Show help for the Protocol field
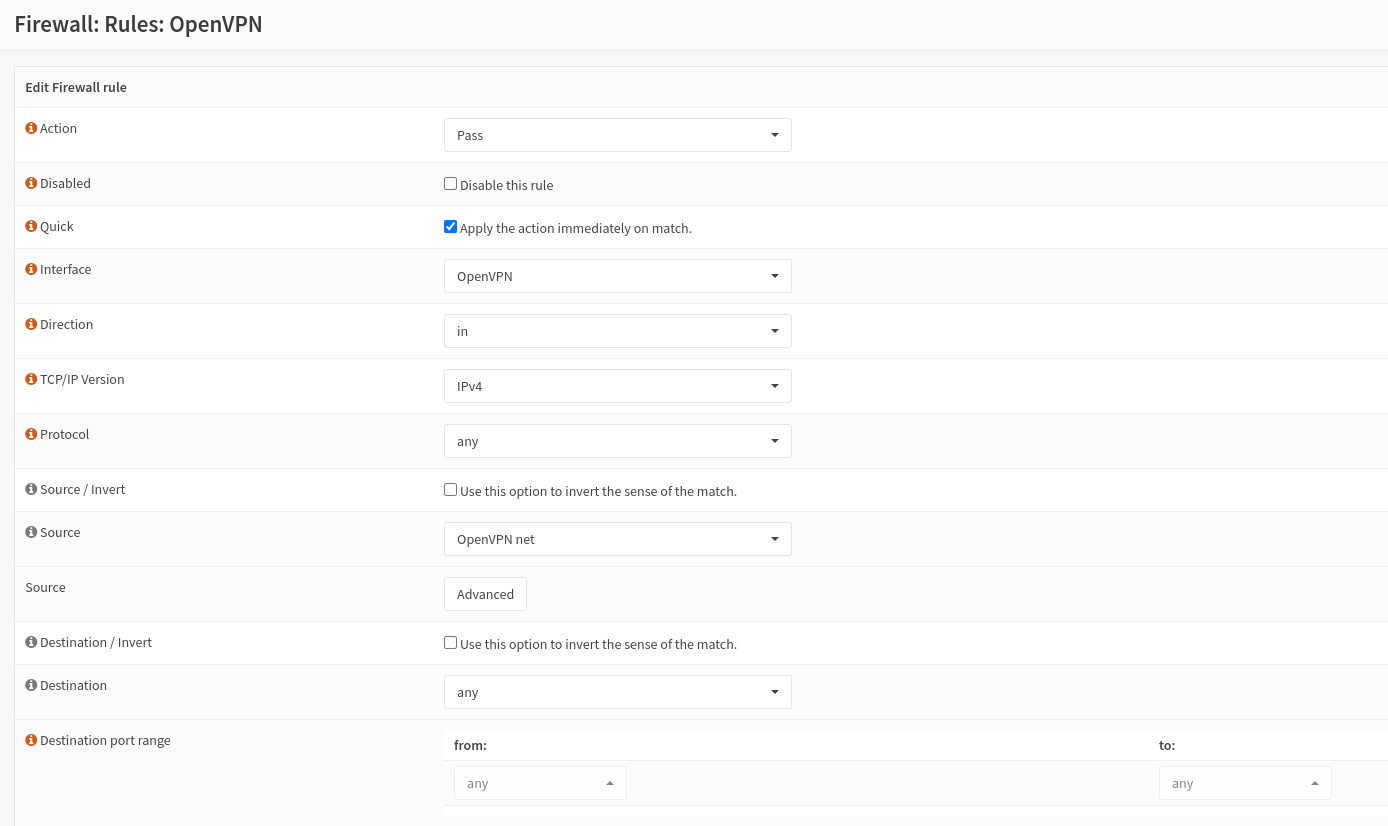 coord(31,435)
